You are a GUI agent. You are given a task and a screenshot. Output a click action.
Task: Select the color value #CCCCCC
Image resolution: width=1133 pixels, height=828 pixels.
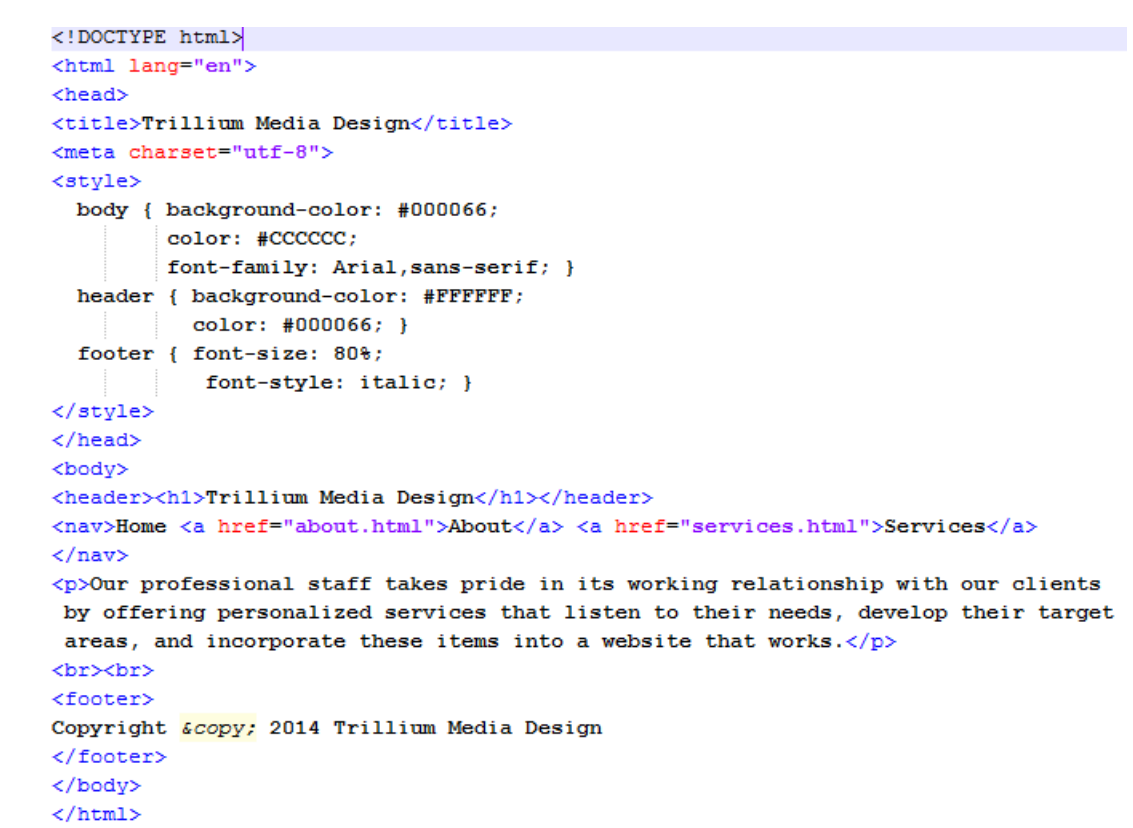301,239
